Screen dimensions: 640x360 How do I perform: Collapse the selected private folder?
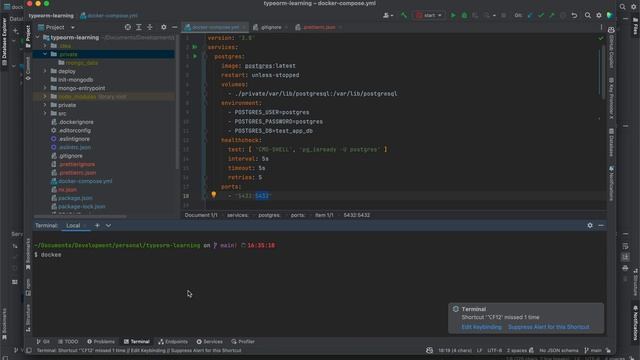(x=45, y=54)
